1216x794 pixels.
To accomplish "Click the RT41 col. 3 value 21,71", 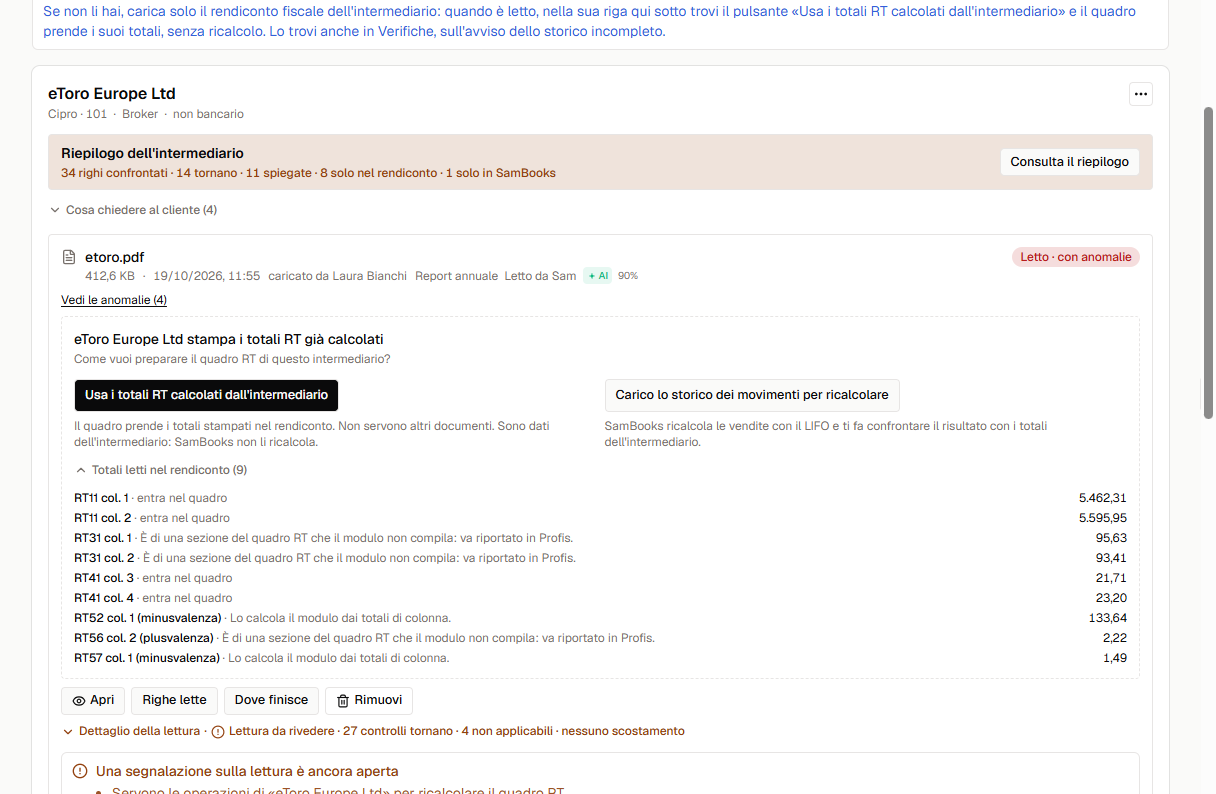I will [1111, 578].
